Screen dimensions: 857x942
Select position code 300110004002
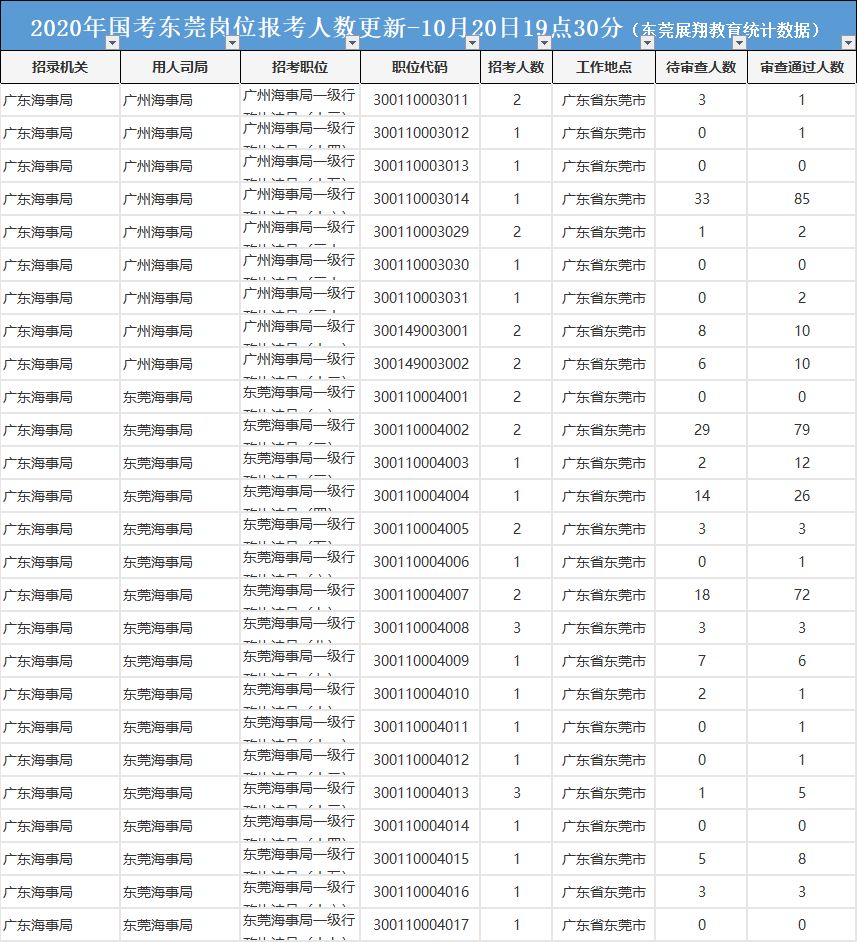(x=420, y=430)
